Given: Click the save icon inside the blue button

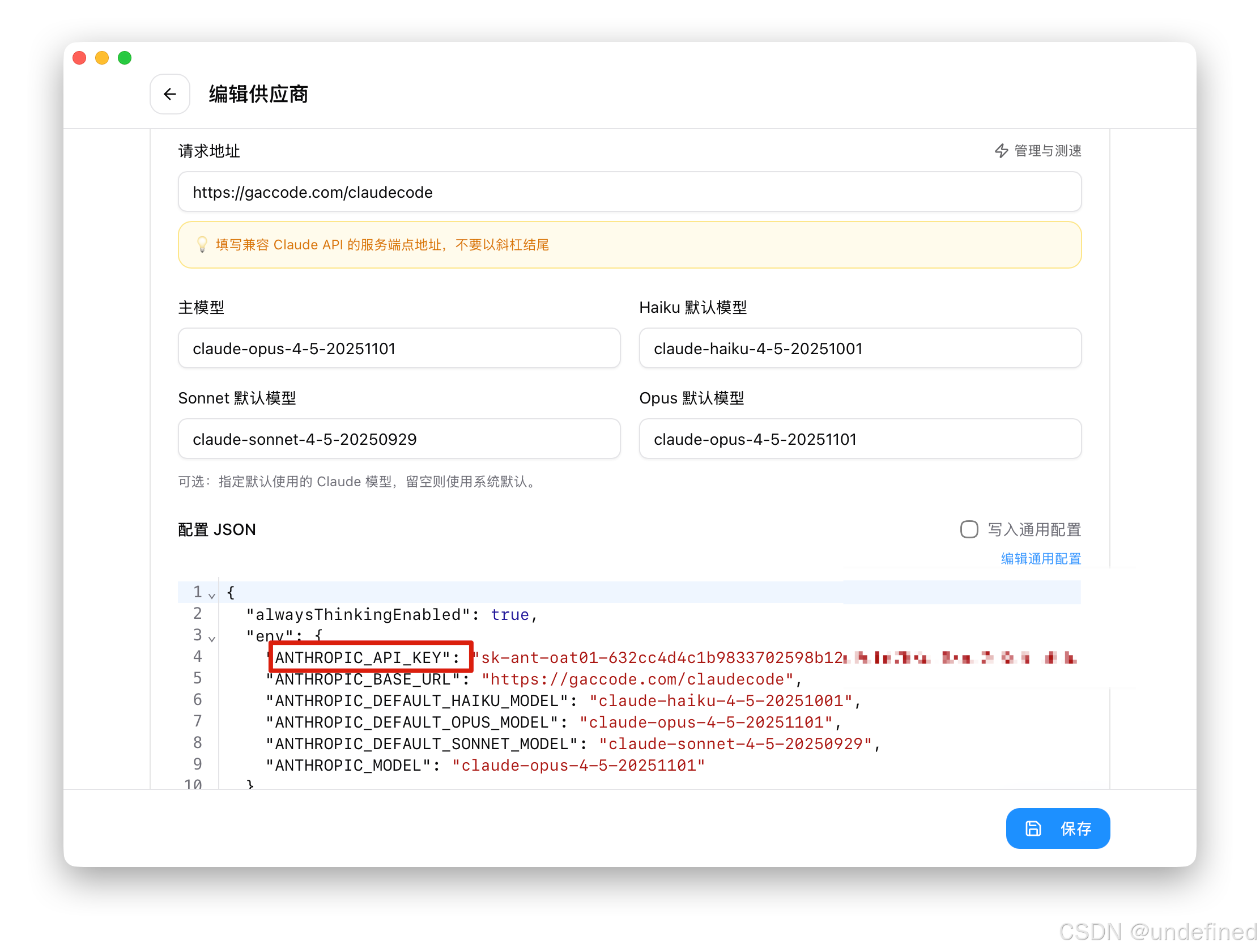Looking at the screenshot, I should pos(1033,828).
